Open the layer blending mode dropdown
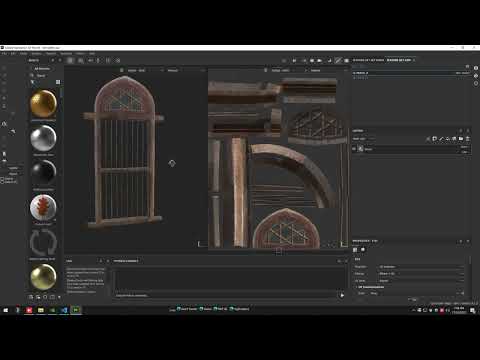 point(464,147)
